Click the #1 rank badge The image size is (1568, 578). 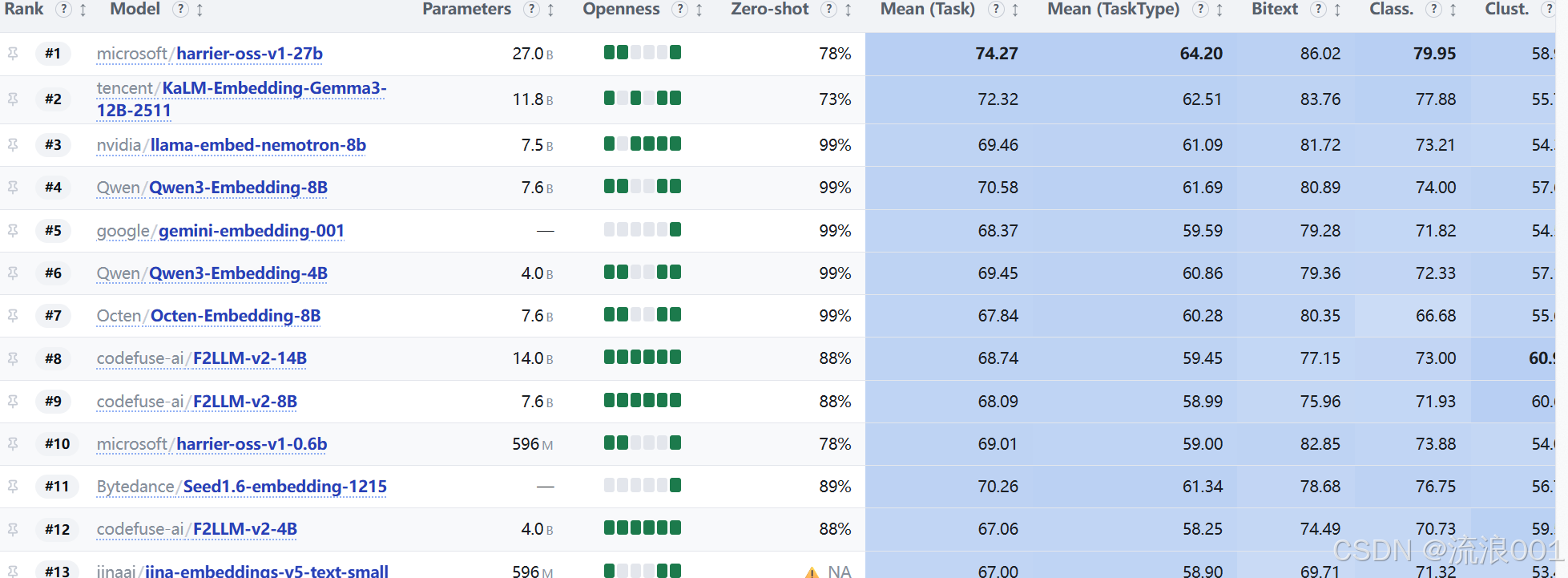[x=53, y=54]
